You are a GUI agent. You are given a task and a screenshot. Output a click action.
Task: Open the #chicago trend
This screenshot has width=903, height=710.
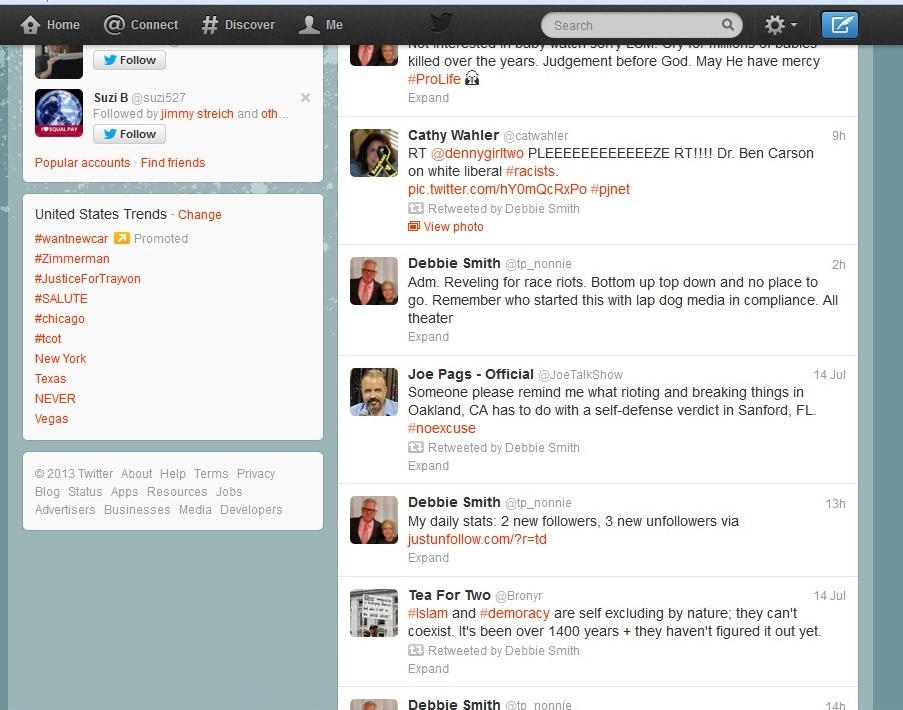tap(59, 319)
